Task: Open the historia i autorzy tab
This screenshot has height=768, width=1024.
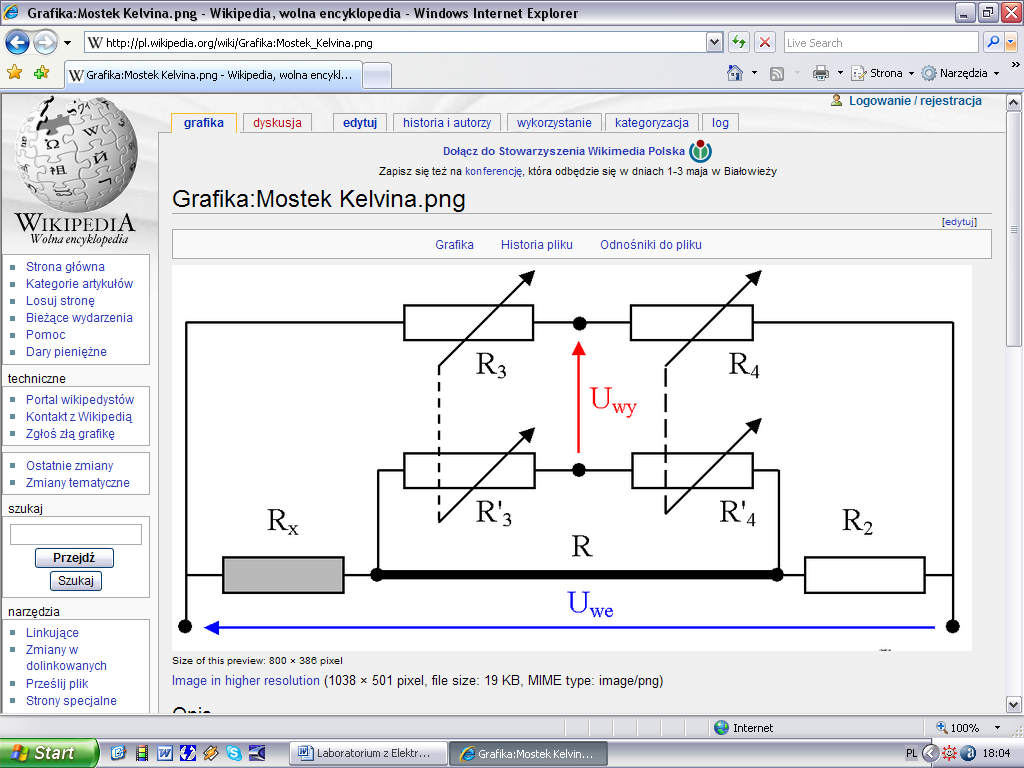Action: pos(447,123)
